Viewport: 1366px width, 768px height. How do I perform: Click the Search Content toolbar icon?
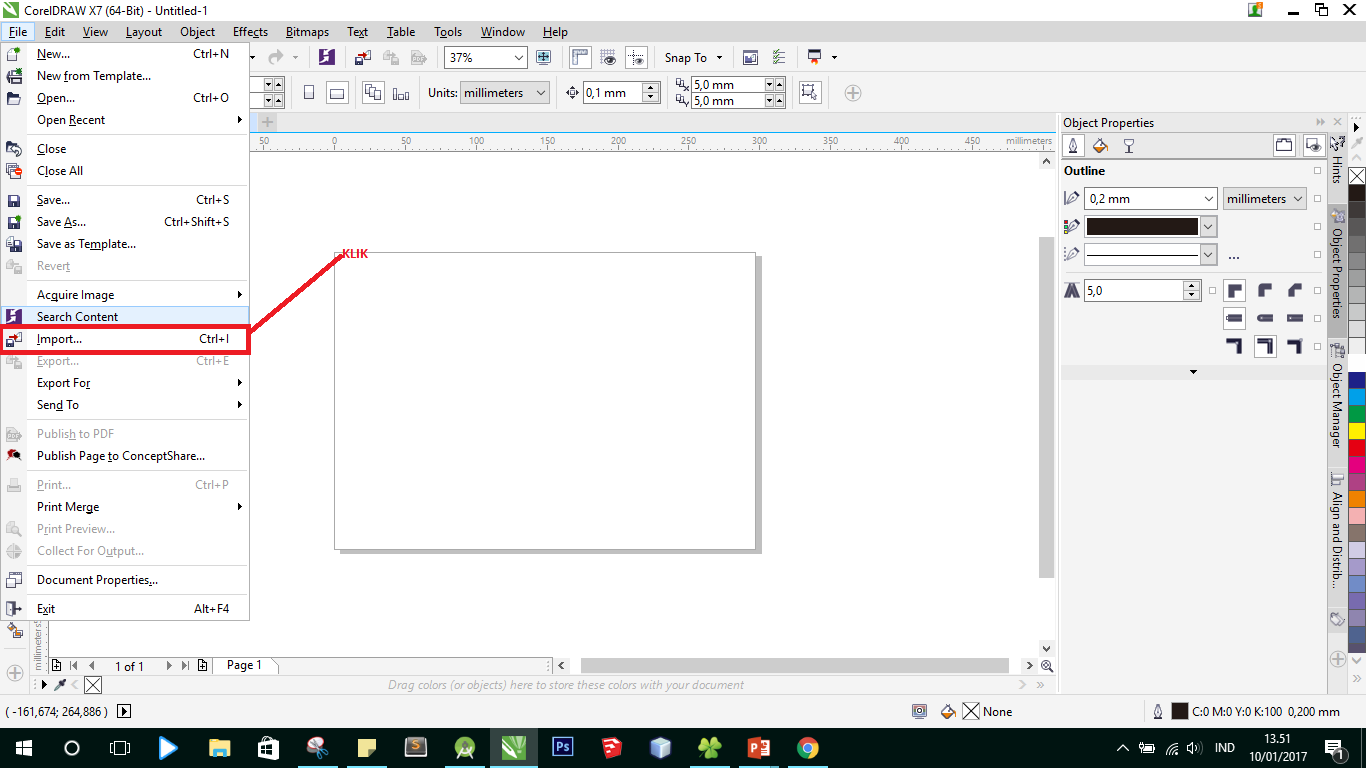click(325, 57)
